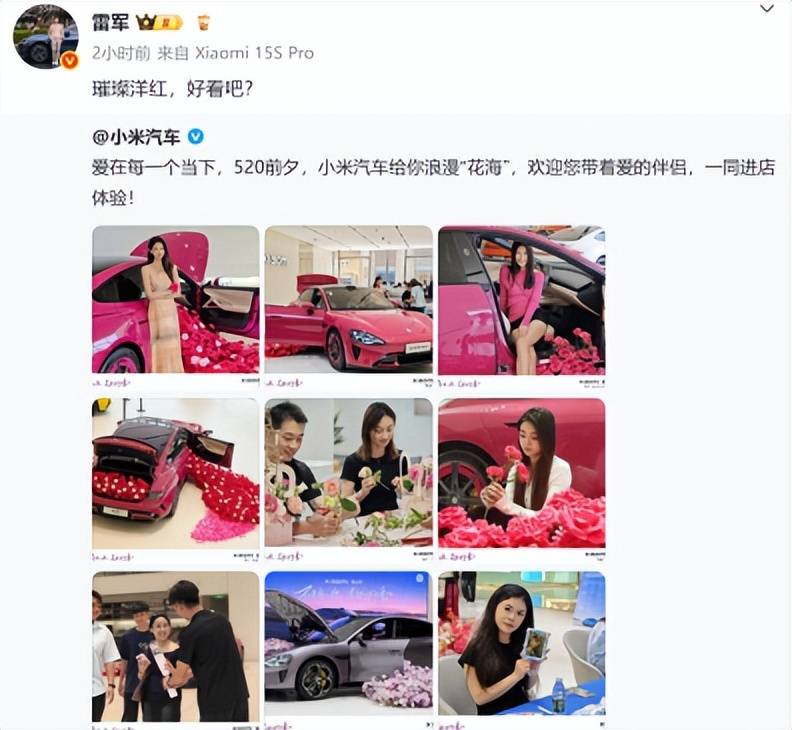
Task: Open the post options chevron at top right
Action: [x=767, y=9]
